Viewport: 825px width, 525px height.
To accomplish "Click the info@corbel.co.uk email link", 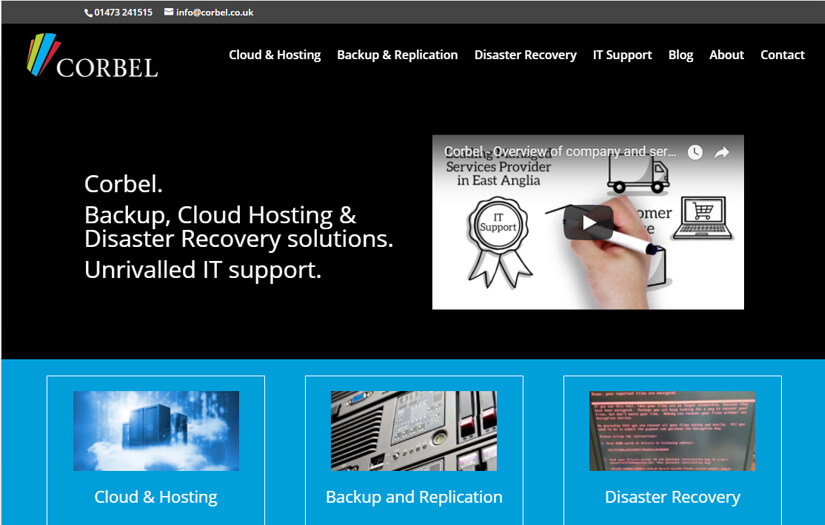I will 215,12.
